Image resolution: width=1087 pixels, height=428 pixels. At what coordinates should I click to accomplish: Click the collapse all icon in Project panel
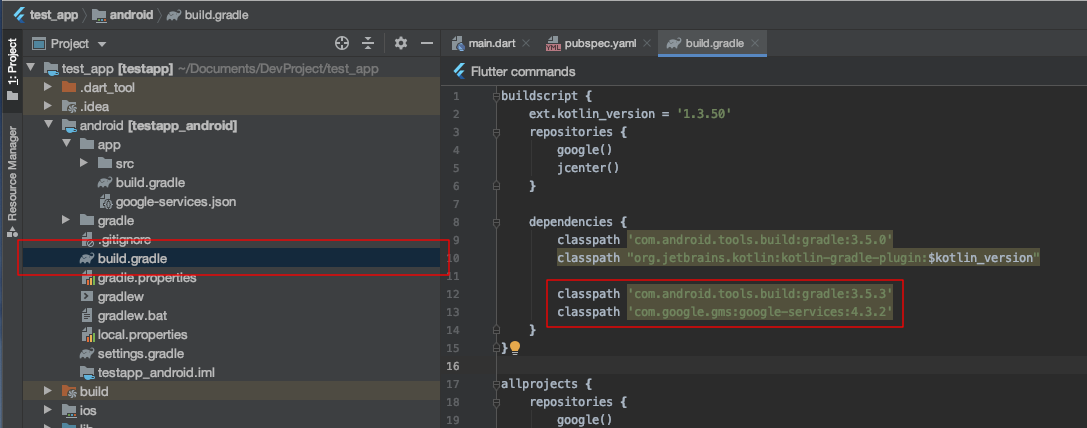[x=368, y=43]
